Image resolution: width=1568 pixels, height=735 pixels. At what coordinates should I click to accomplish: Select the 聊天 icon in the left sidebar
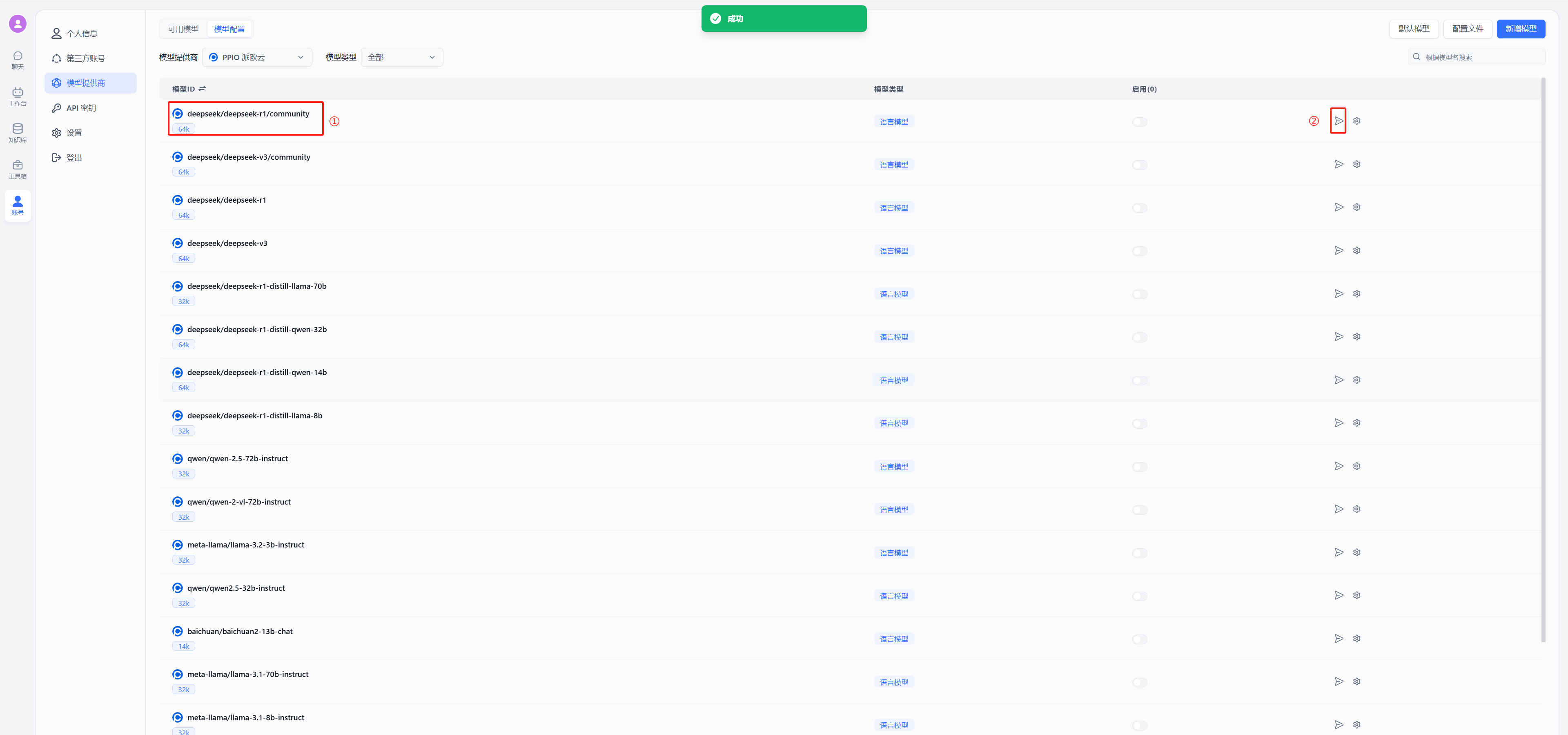18,59
